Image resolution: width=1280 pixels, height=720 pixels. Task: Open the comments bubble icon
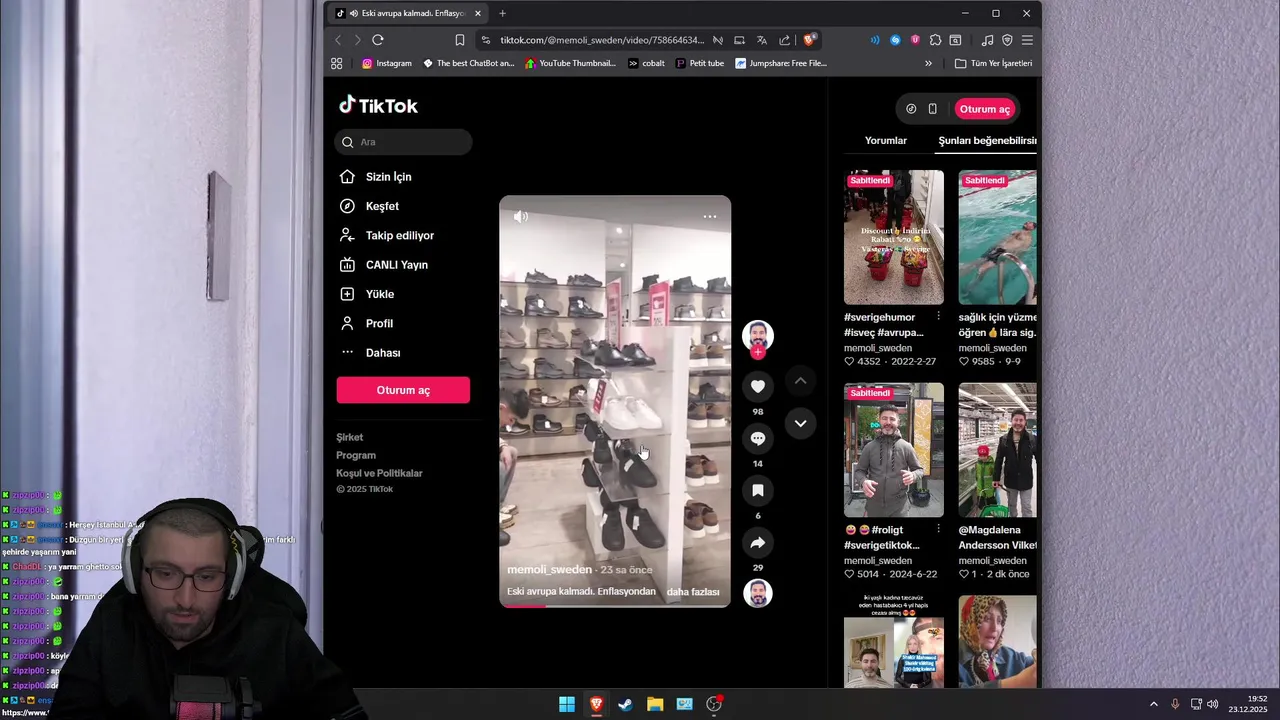coord(758,438)
